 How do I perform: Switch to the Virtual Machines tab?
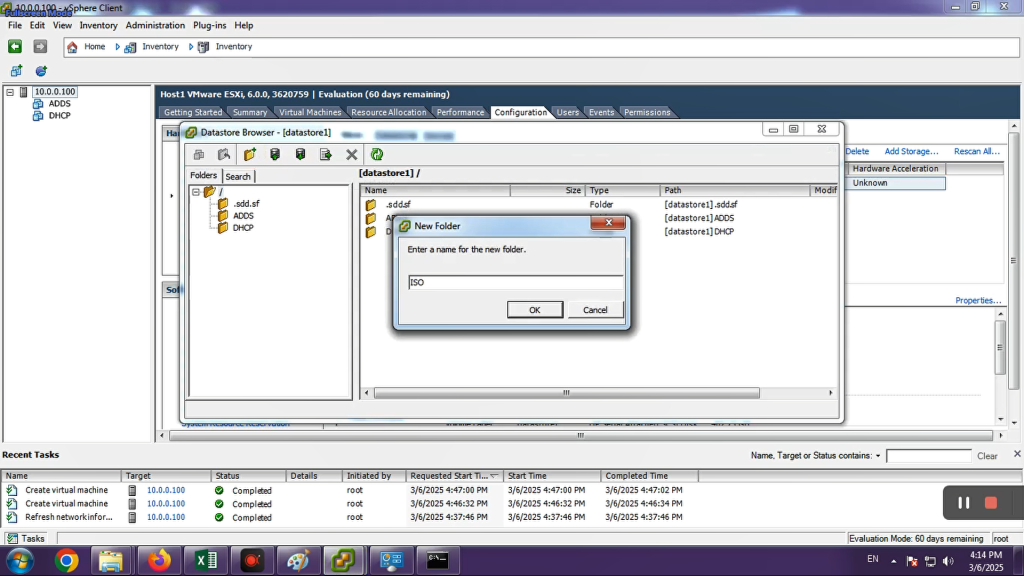coord(310,112)
